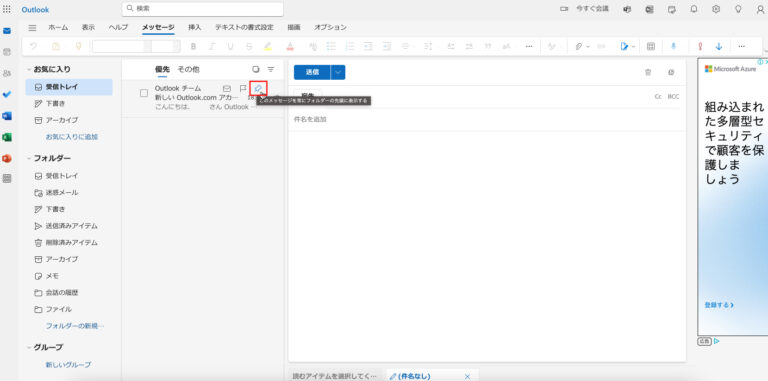Screen dimensions: 768x381
Task: Set low importance blue down arrow
Action: coord(719,46)
